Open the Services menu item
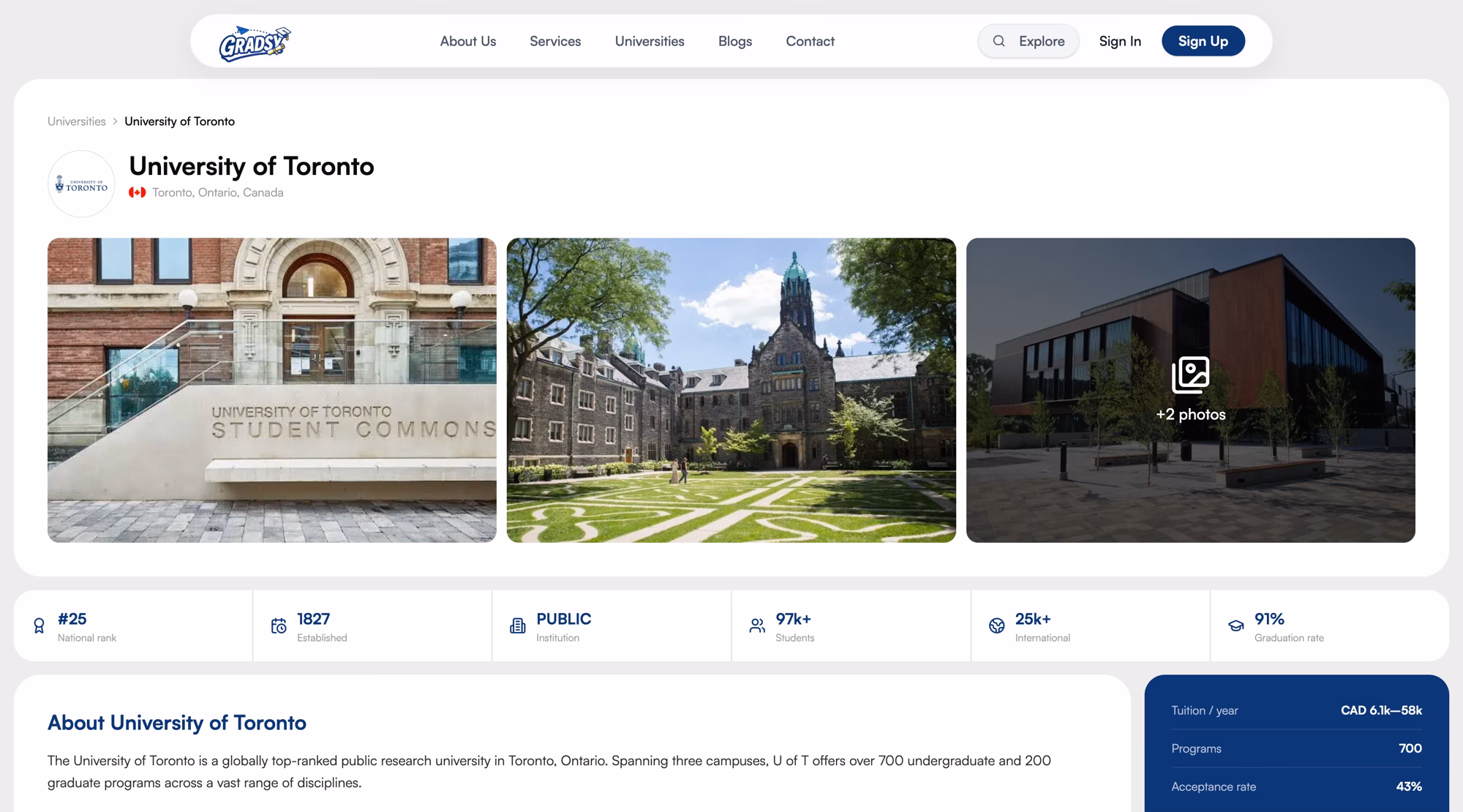 (555, 41)
